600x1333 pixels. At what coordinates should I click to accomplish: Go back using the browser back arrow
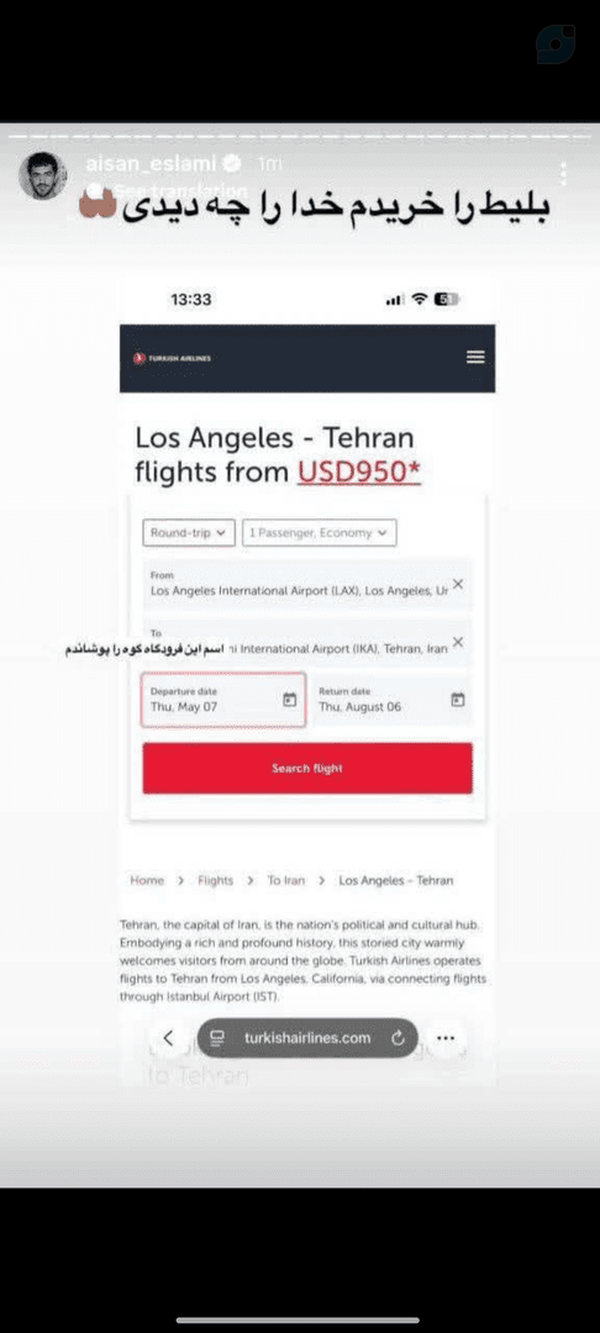(168, 1038)
